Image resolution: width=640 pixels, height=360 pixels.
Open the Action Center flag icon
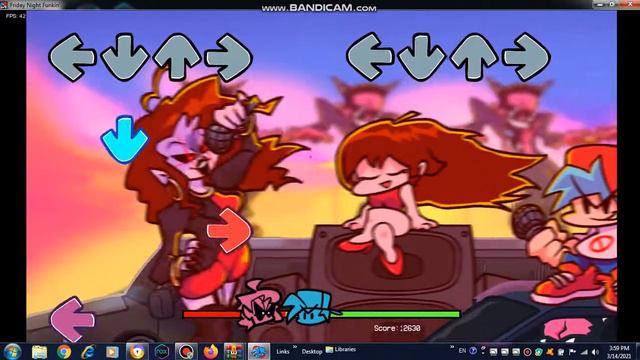[573, 352]
